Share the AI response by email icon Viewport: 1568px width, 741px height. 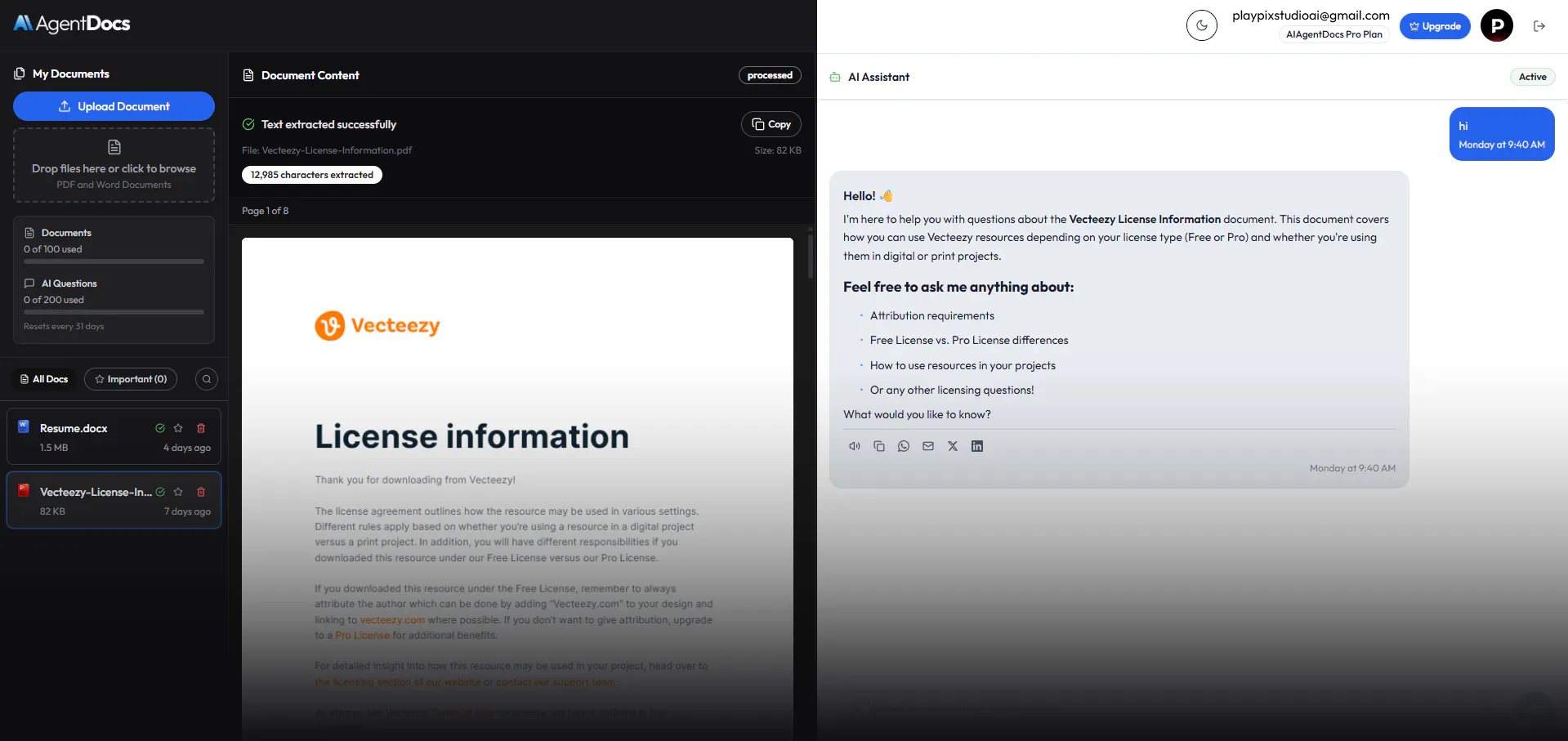pos(928,446)
